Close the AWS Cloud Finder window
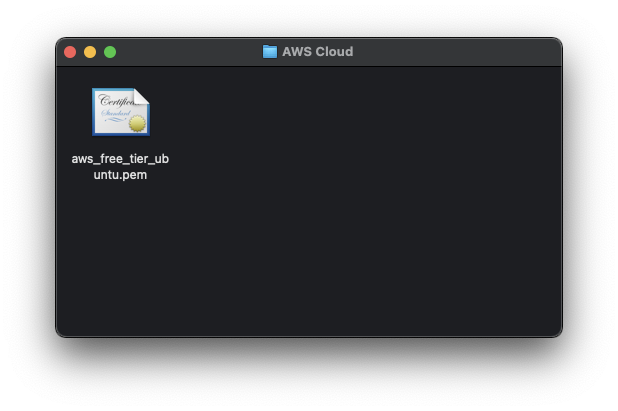618x411 pixels. (70, 52)
